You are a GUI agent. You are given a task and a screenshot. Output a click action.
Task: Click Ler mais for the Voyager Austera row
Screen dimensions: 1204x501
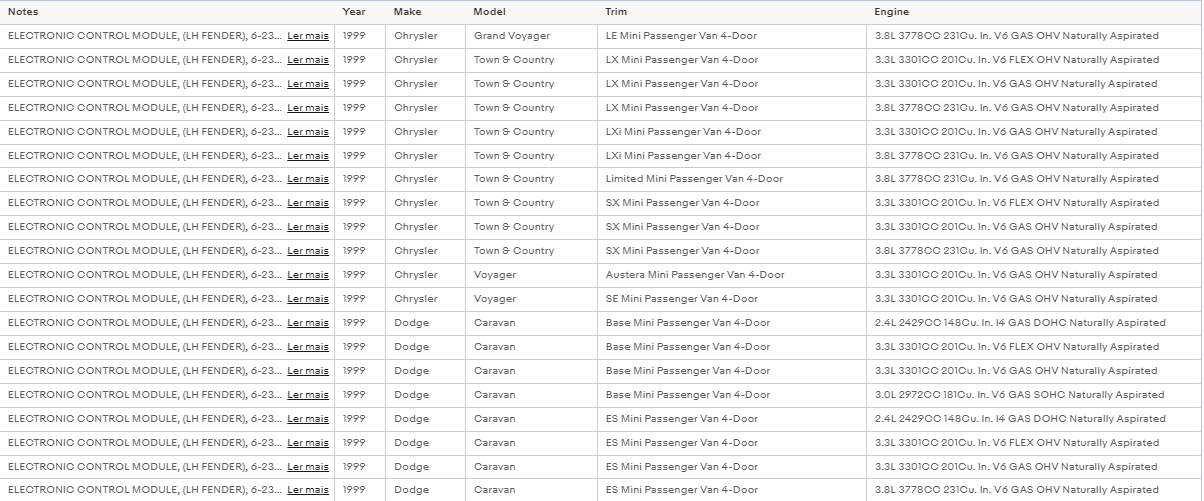[308, 275]
